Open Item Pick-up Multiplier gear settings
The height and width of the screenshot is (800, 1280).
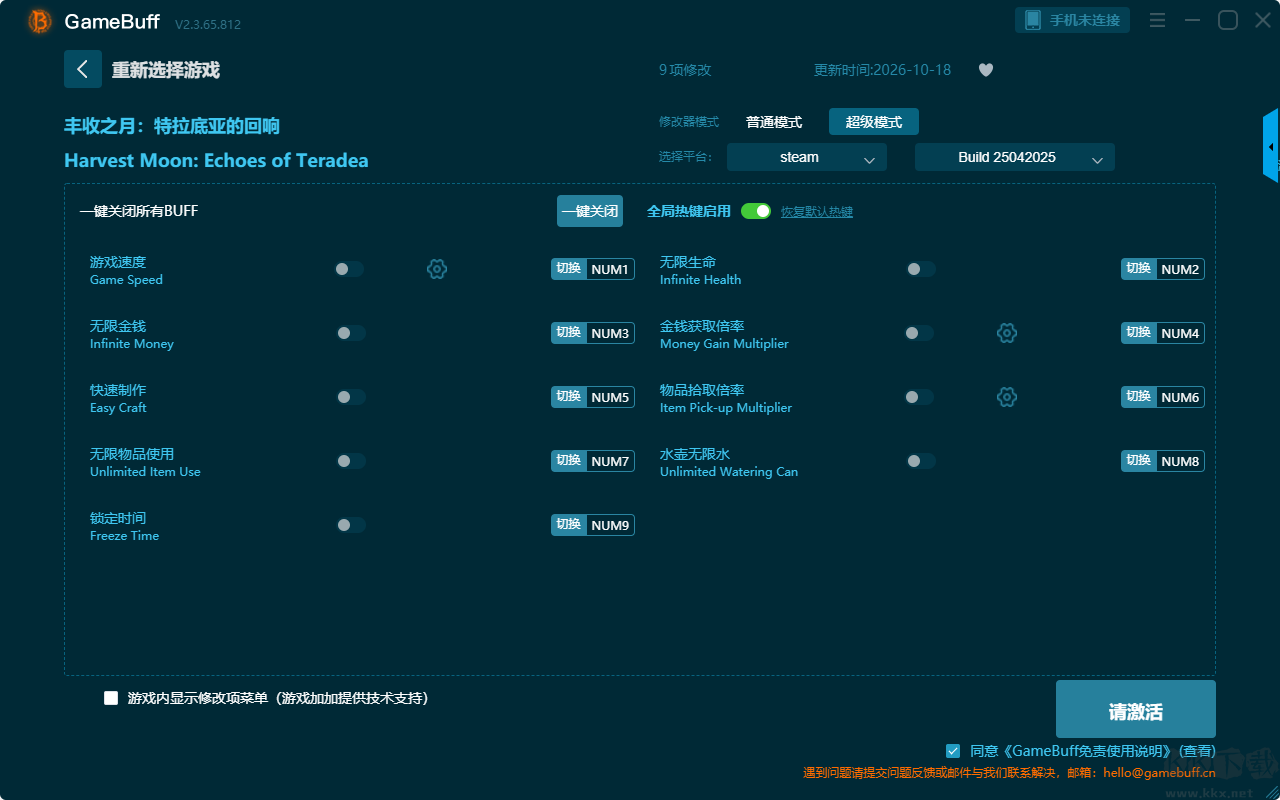(x=1007, y=397)
